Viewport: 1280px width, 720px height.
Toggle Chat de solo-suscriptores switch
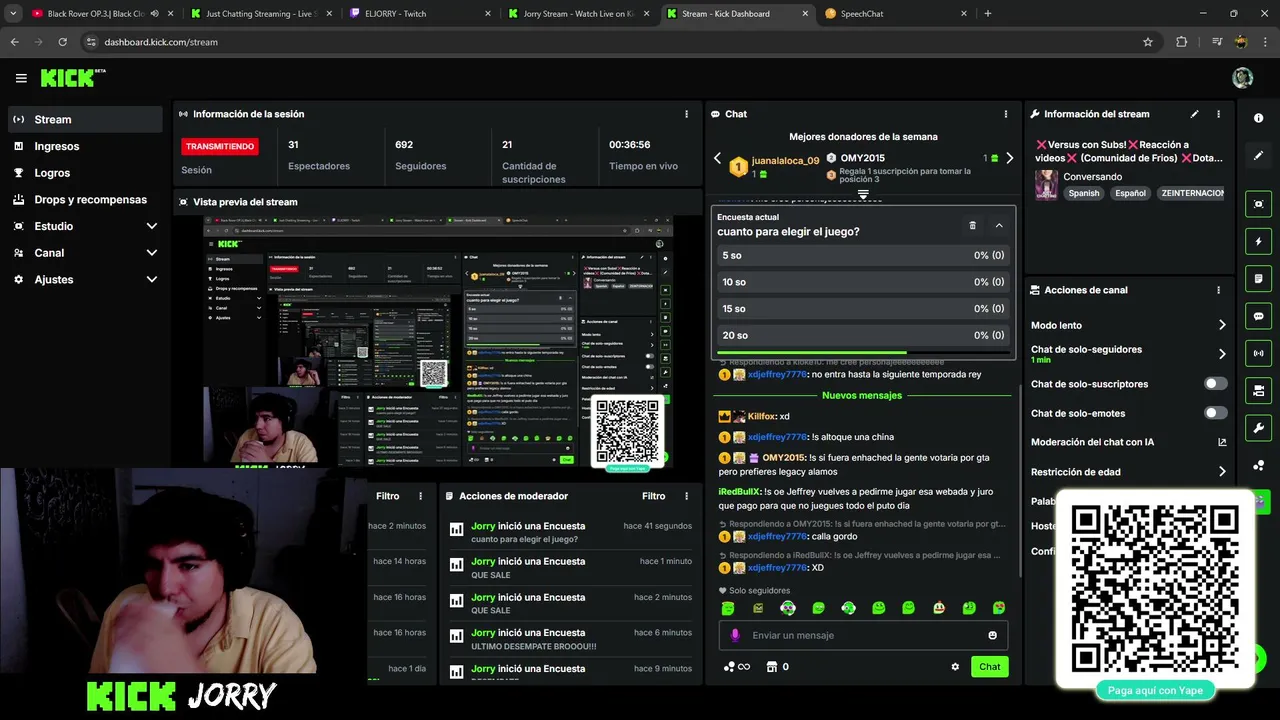click(1216, 384)
